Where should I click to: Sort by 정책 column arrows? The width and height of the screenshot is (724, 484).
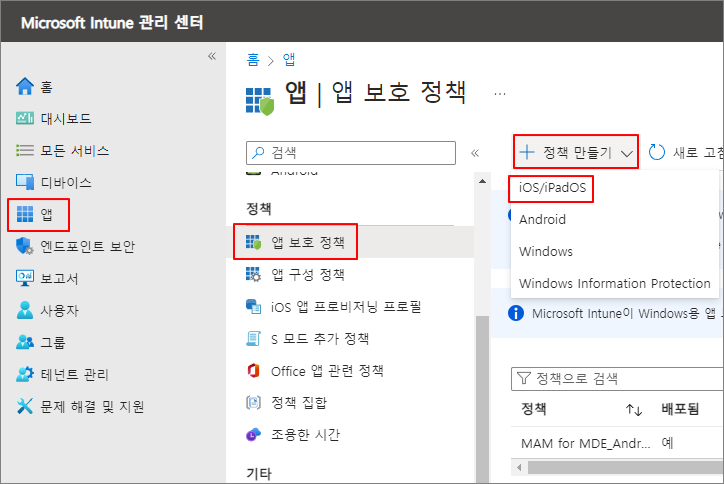(x=634, y=409)
